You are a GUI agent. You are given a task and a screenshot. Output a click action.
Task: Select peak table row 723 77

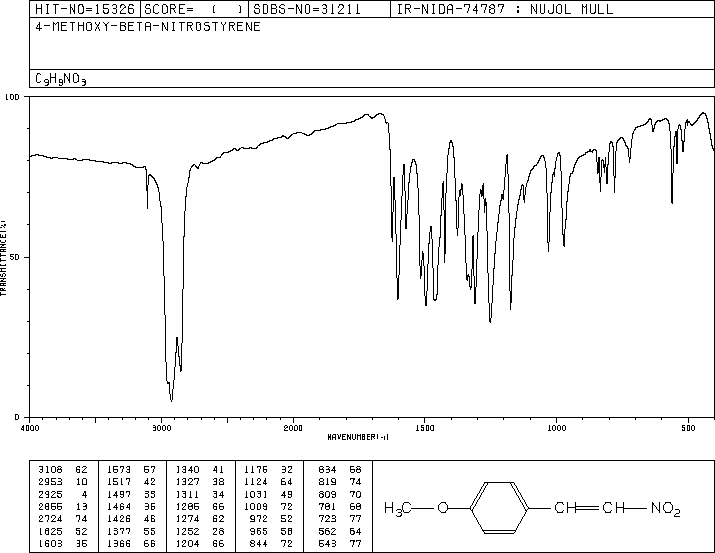(340, 519)
